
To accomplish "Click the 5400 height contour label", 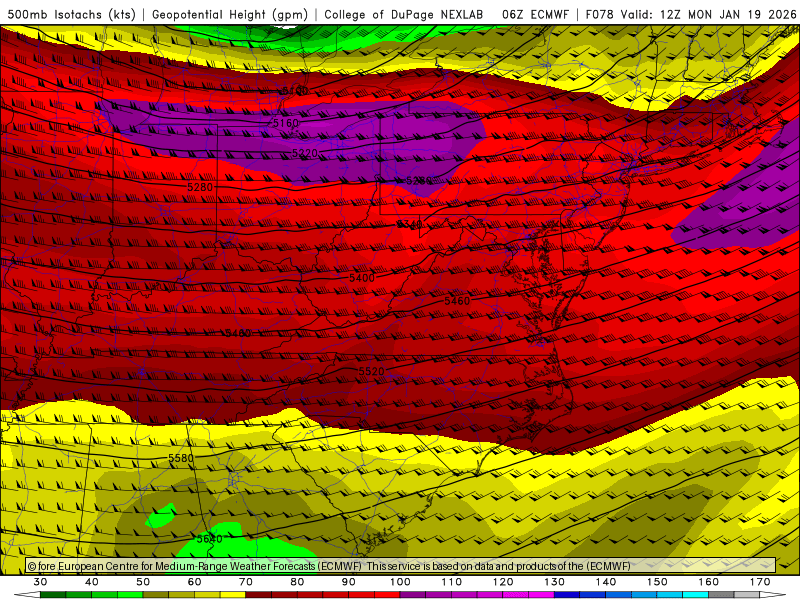I will tap(362, 278).
